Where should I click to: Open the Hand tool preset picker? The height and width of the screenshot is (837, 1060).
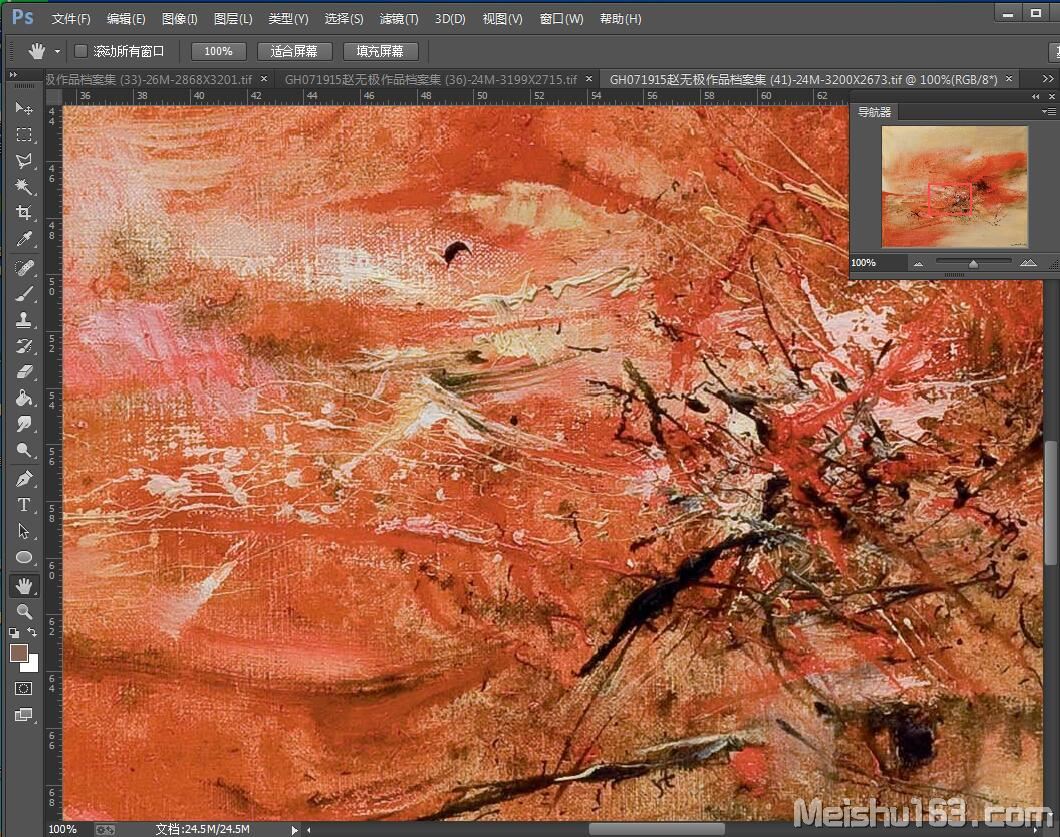pos(57,51)
